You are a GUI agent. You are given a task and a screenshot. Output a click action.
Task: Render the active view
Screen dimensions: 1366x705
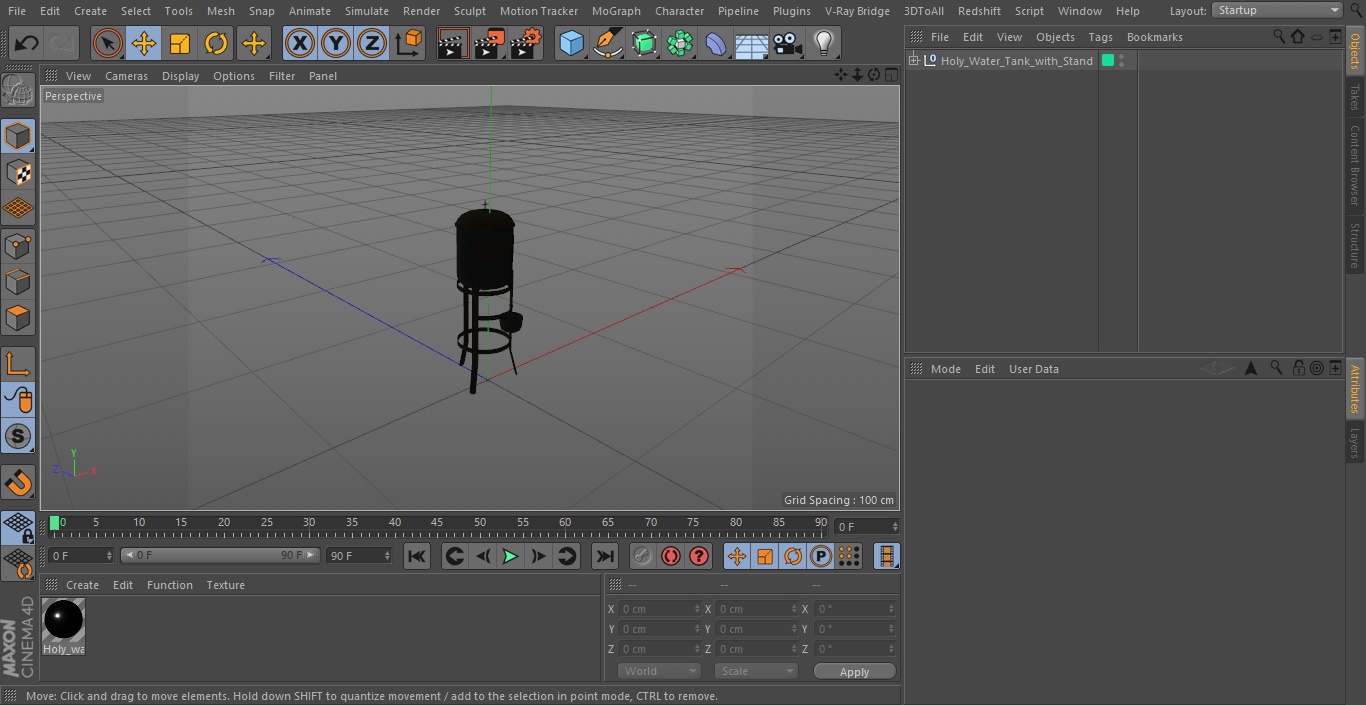point(453,43)
